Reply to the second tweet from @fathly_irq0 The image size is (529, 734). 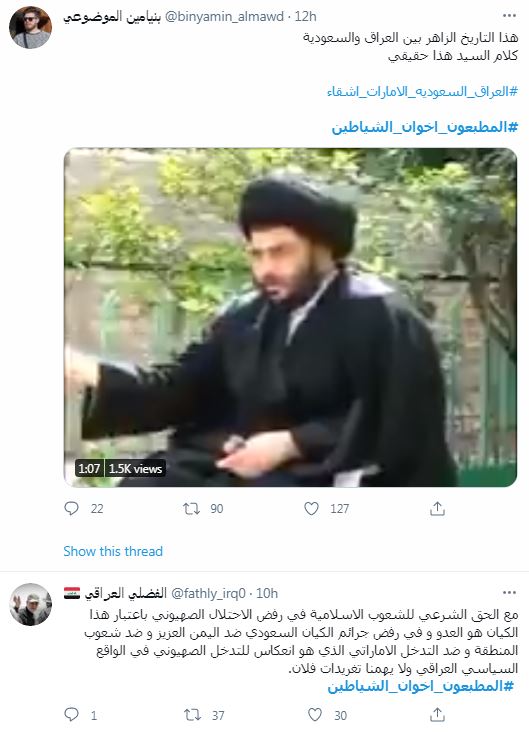click(71, 714)
